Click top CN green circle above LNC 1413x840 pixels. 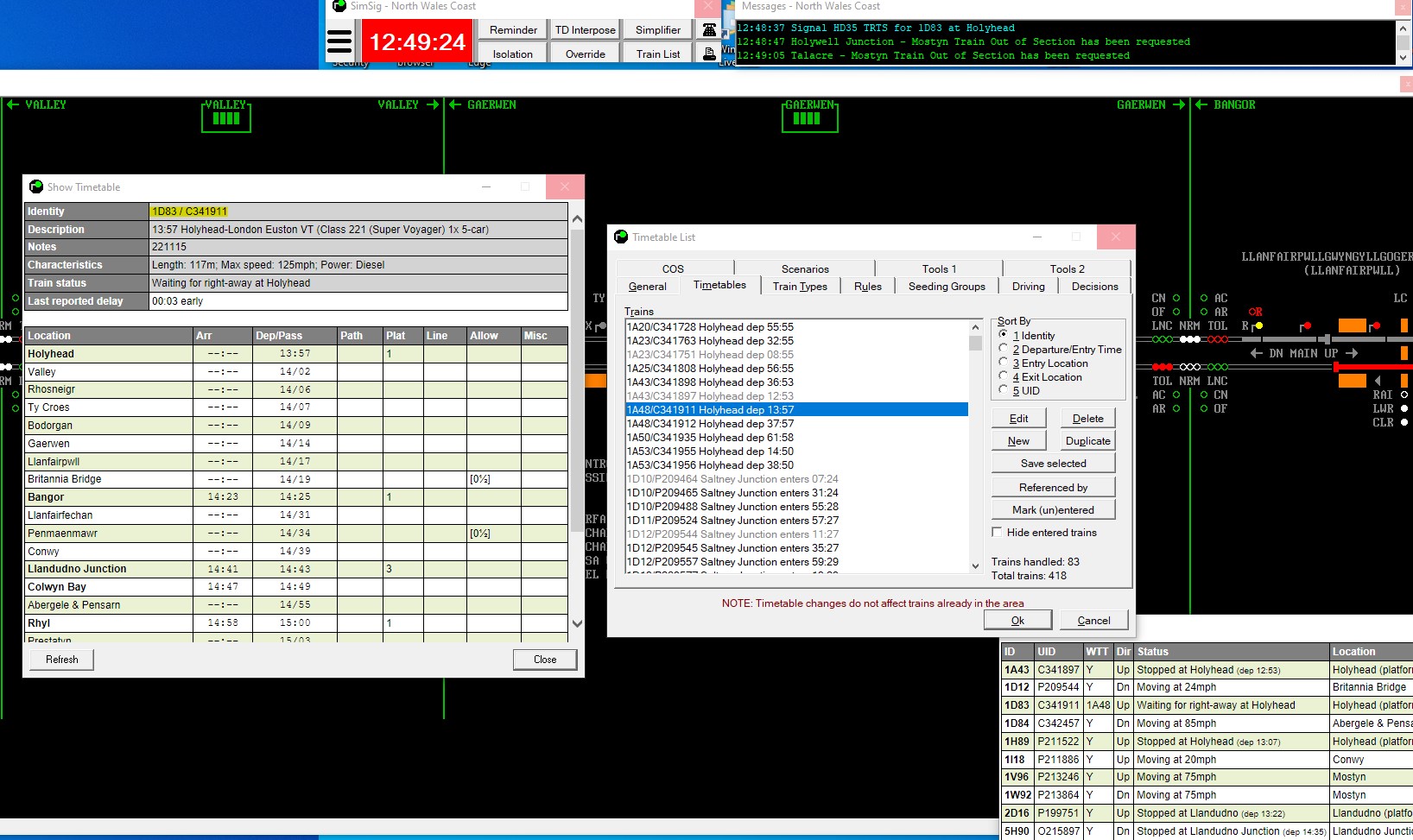click(x=1176, y=298)
